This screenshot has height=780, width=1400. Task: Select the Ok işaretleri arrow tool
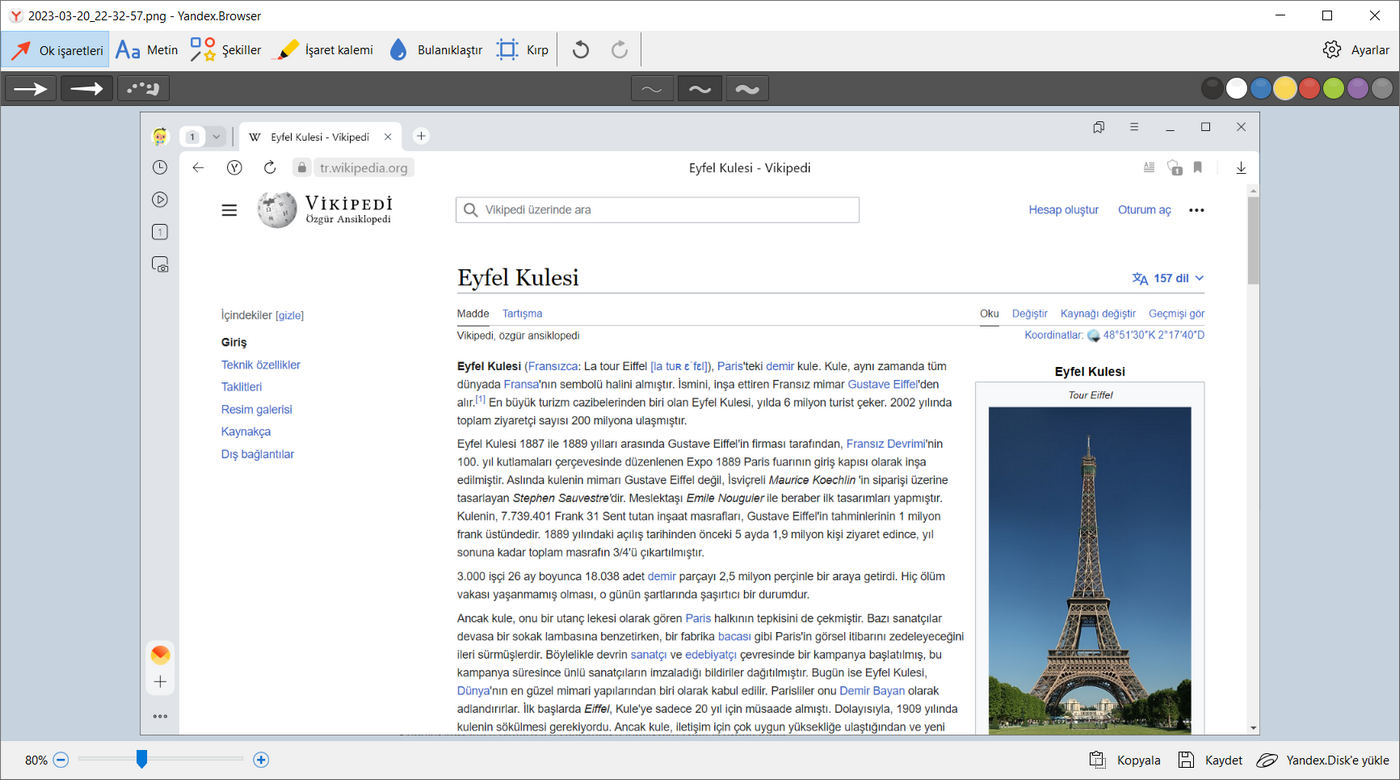point(56,50)
